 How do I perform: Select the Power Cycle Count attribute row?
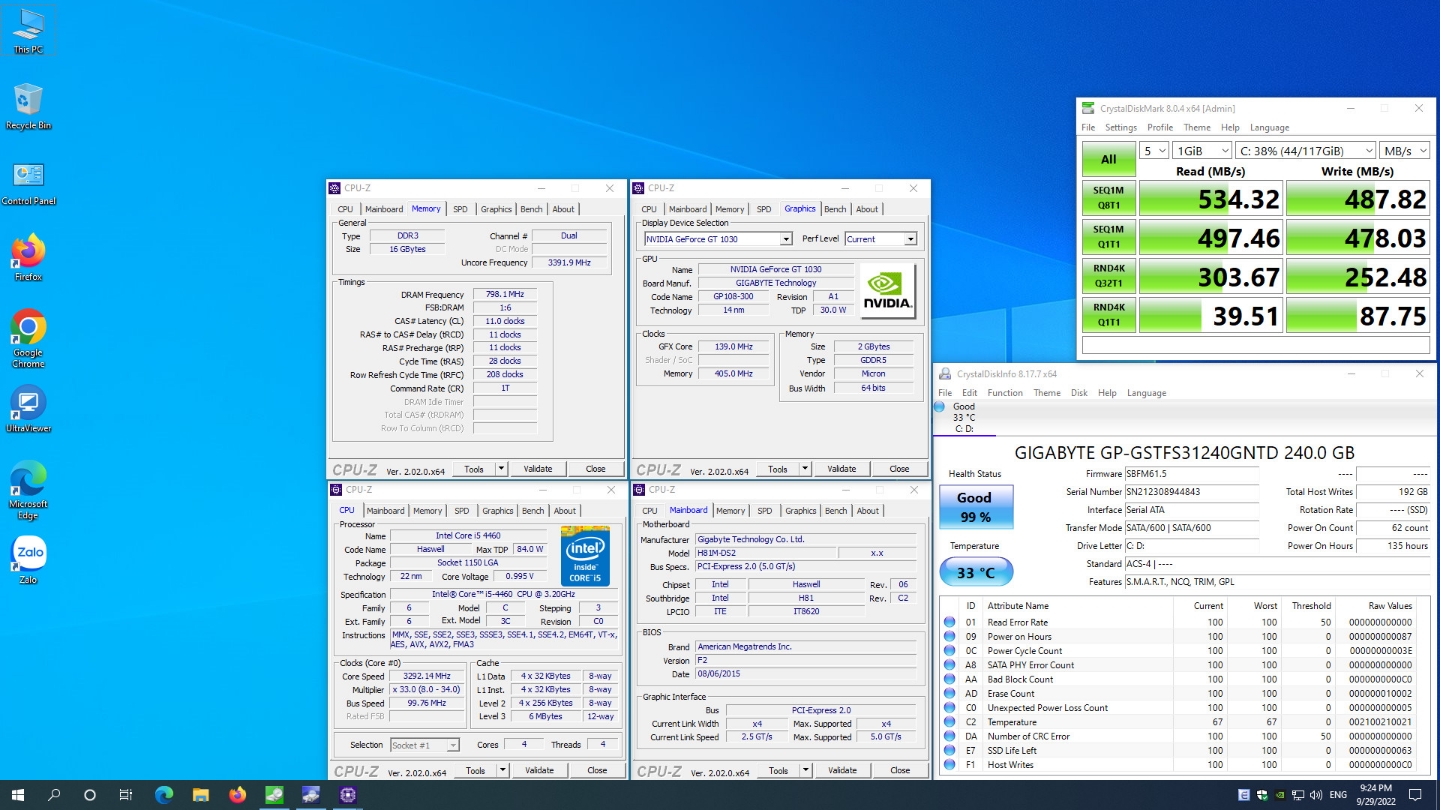[x=1184, y=651]
